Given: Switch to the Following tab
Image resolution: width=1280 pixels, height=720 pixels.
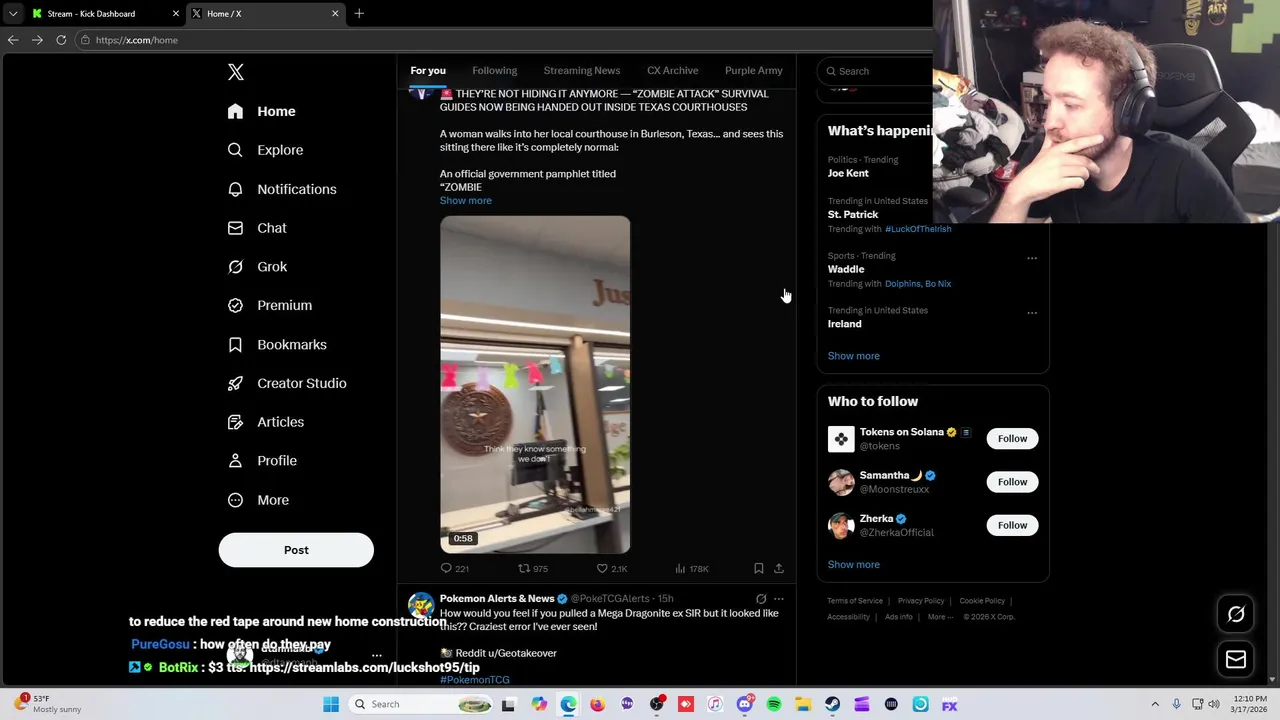Looking at the screenshot, I should 494,71.
